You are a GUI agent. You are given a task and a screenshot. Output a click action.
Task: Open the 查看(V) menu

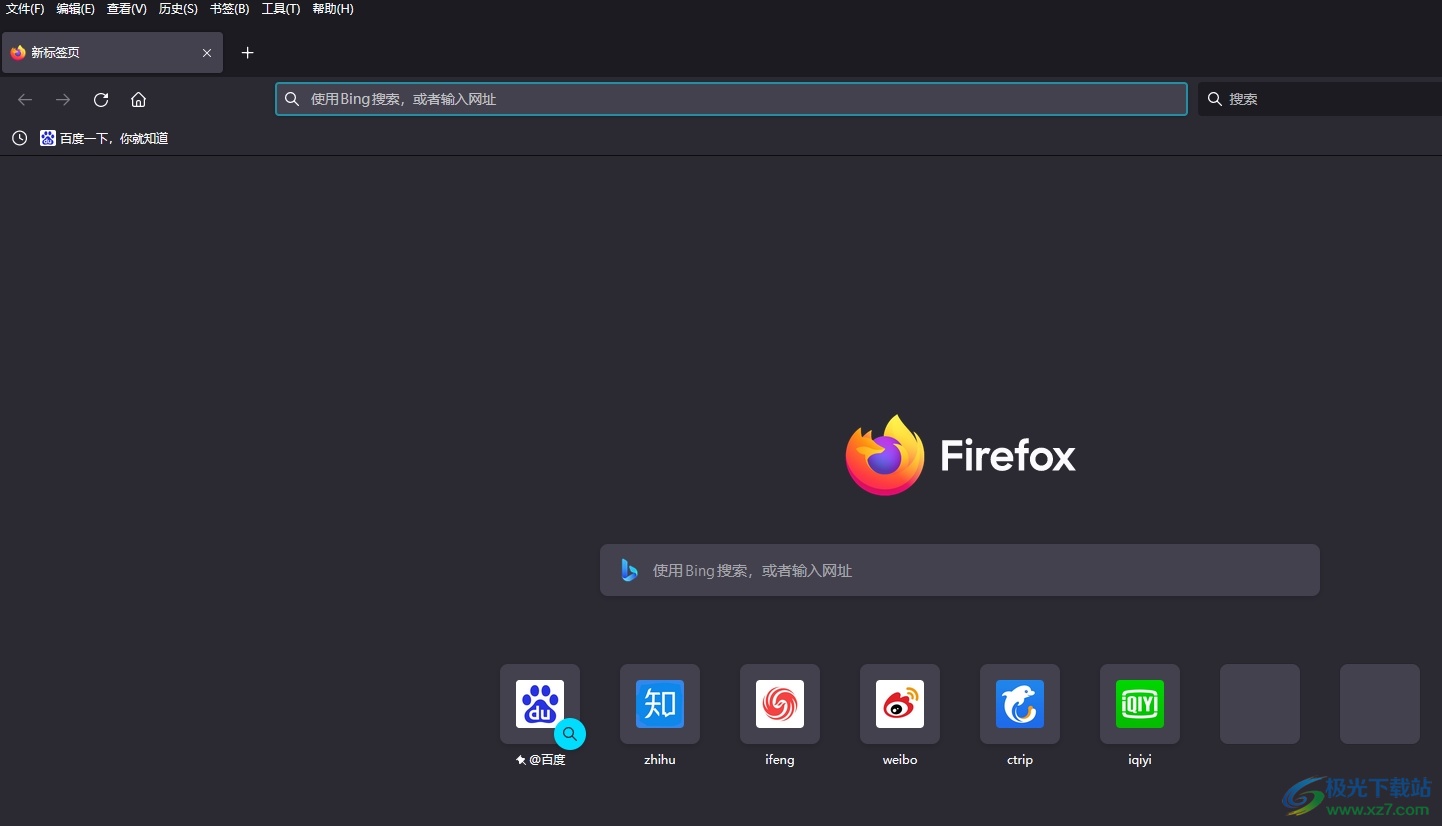click(127, 9)
